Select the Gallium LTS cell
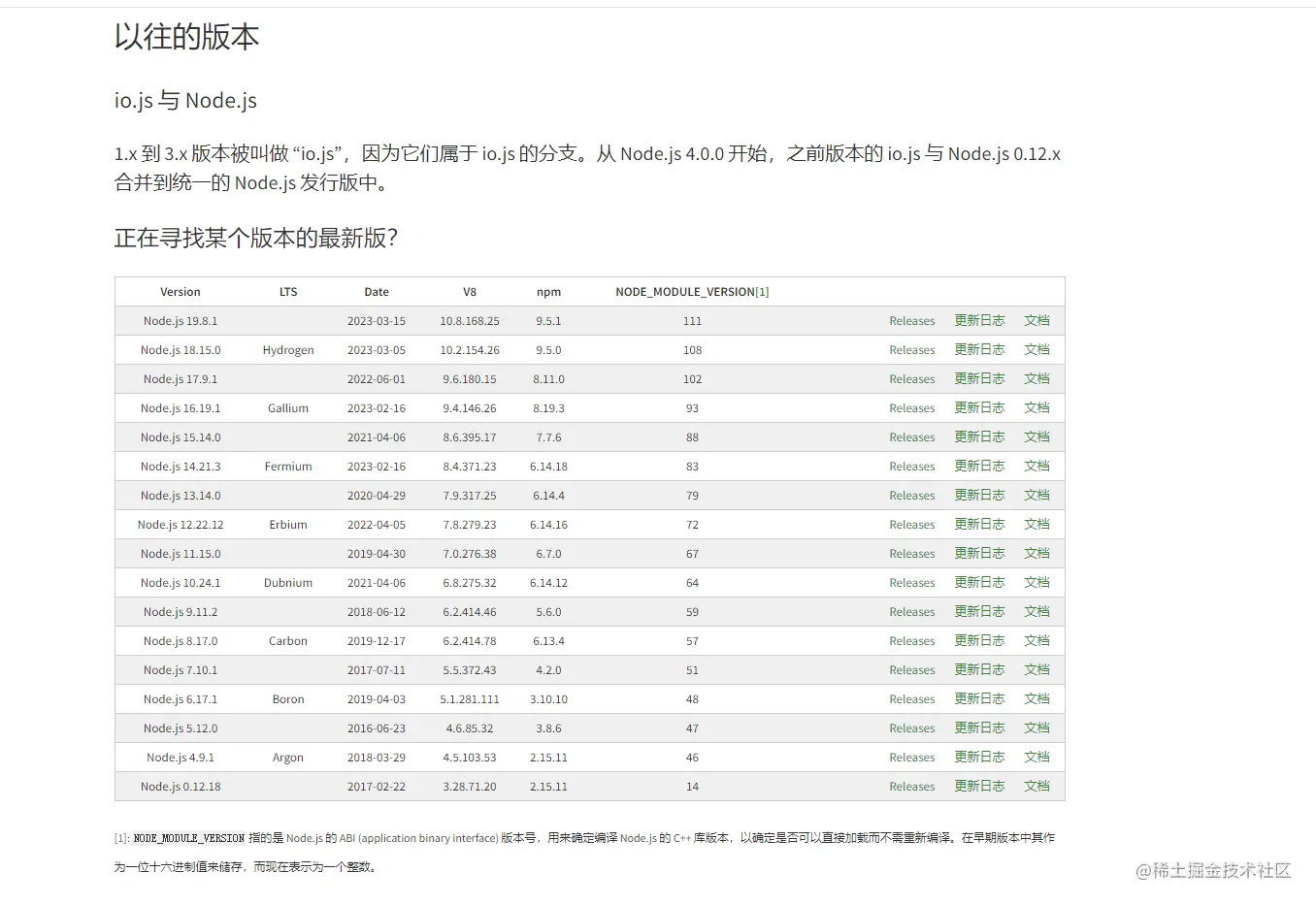Viewport: 1316px width, 905px height. coord(288,408)
